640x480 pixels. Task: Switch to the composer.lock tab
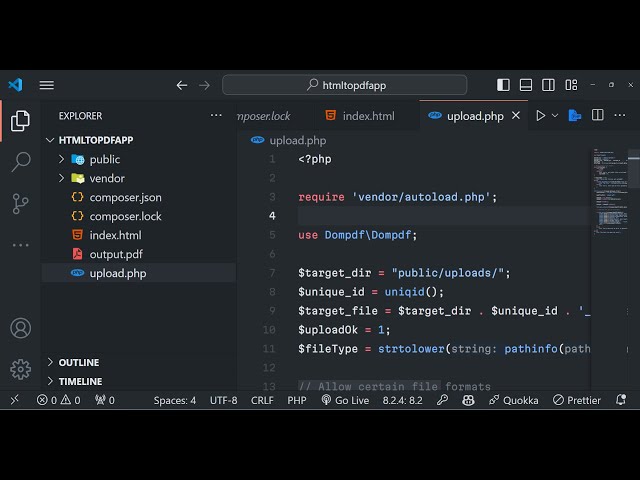264,116
